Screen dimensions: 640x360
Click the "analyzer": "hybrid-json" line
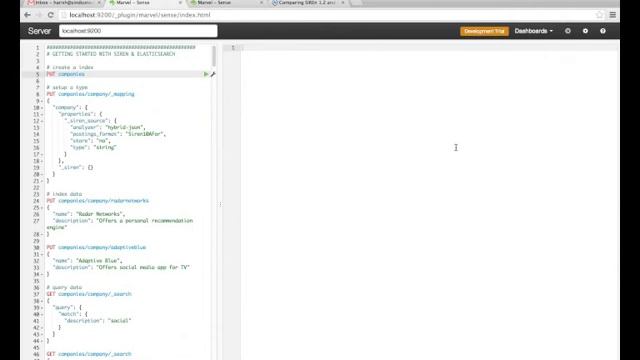pos(108,127)
